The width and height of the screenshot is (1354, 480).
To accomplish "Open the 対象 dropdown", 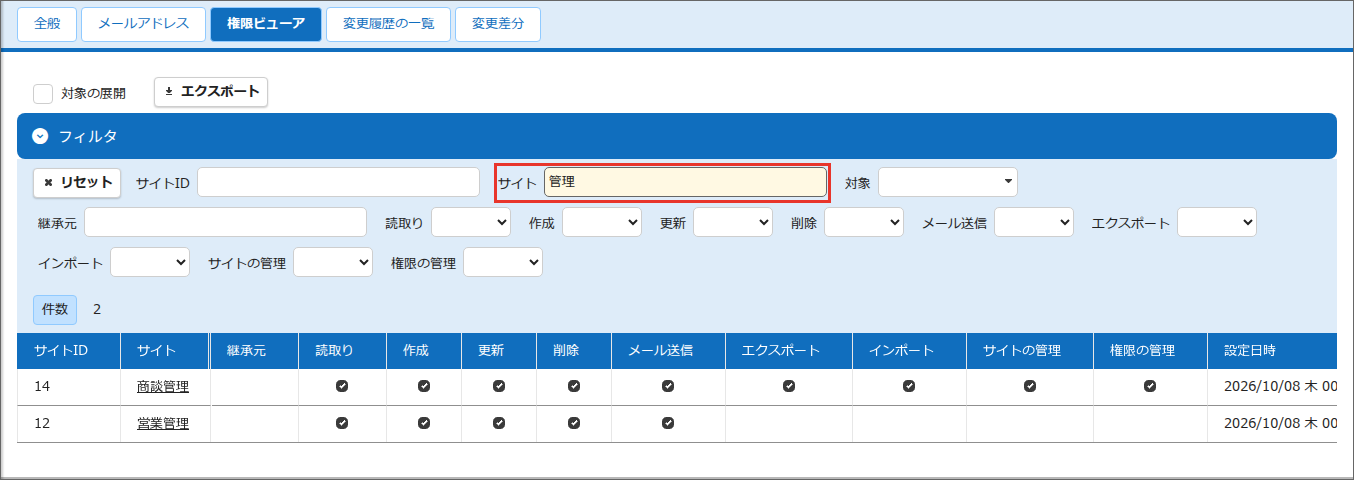I will point(948,182).
